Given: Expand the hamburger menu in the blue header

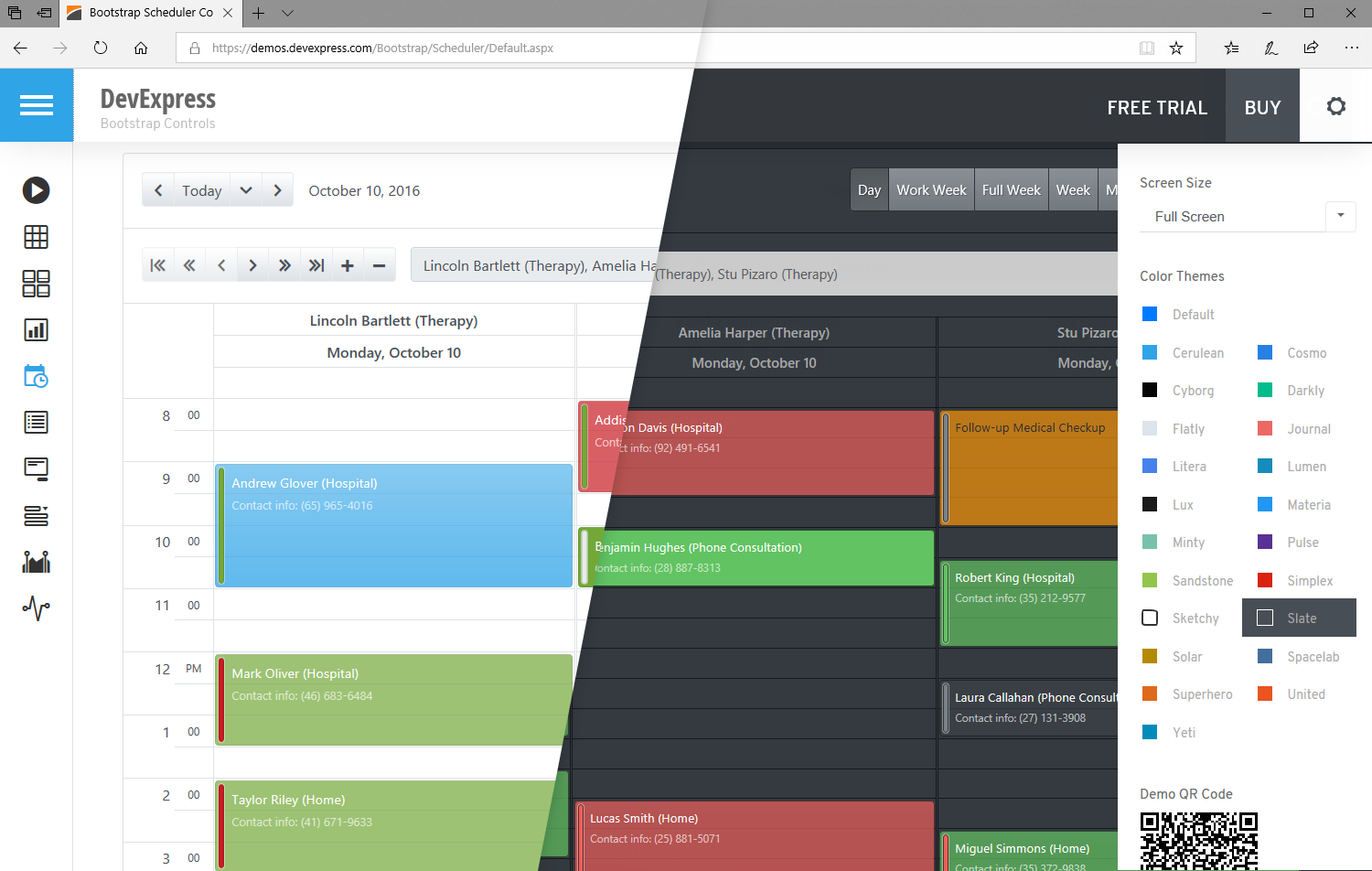Looking at the screenshot, I should coord(37,105).
